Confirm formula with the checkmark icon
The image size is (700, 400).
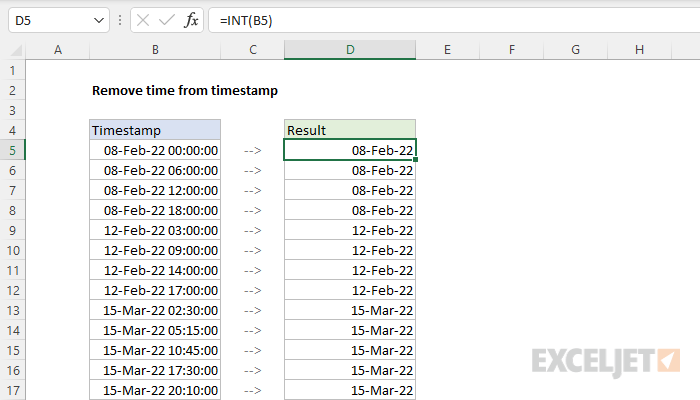coord(167,20)
